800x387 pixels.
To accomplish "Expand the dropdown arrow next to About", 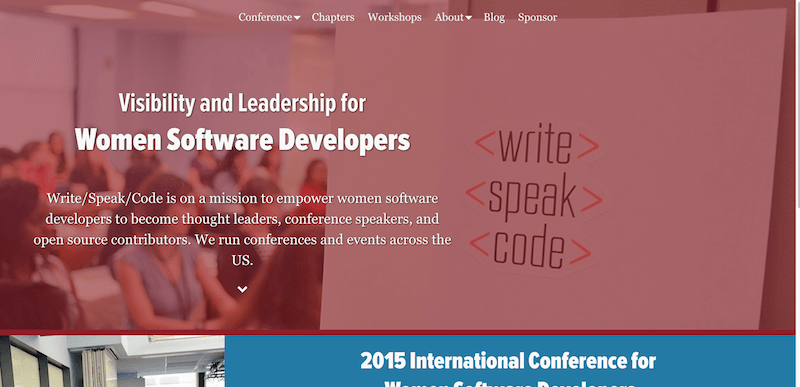I will tap(468, 18).
